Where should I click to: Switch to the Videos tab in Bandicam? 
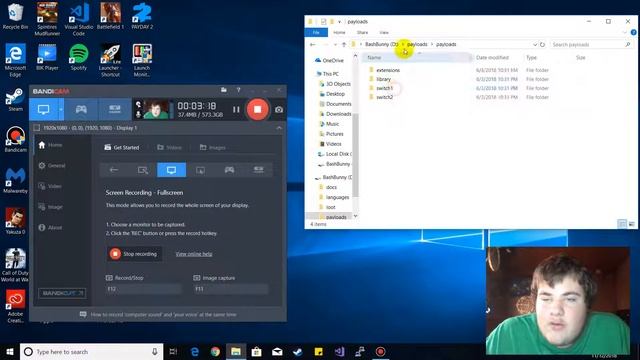pyautogui.click(x=169, y=147)
